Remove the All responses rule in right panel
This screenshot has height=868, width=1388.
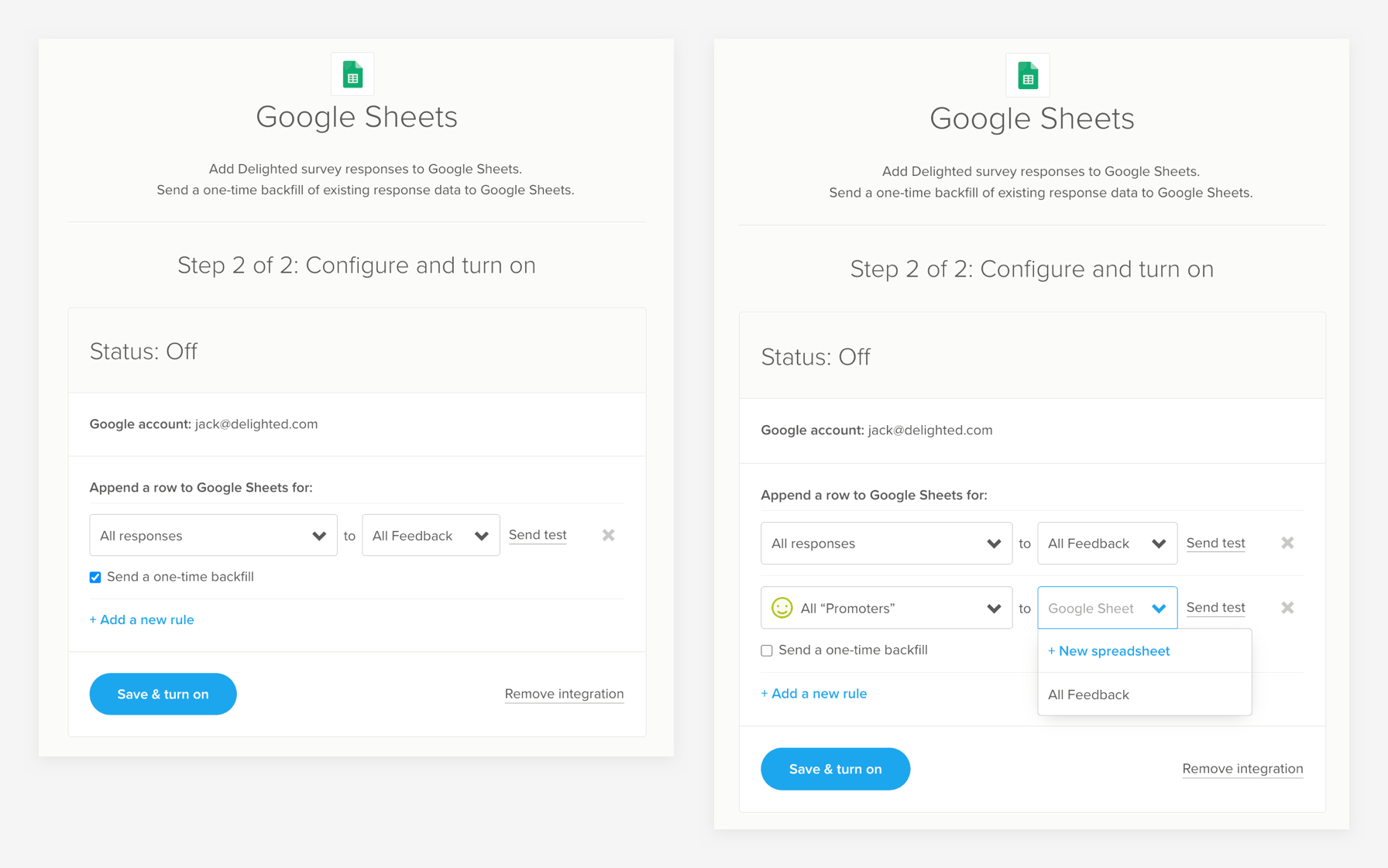click(1287, 543)
